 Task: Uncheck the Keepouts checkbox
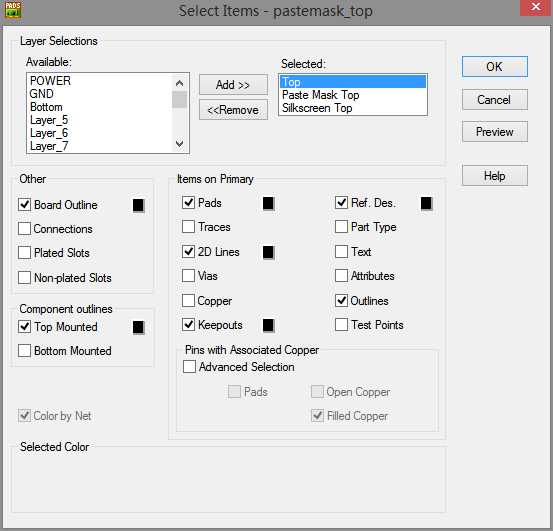click(188, 324)
